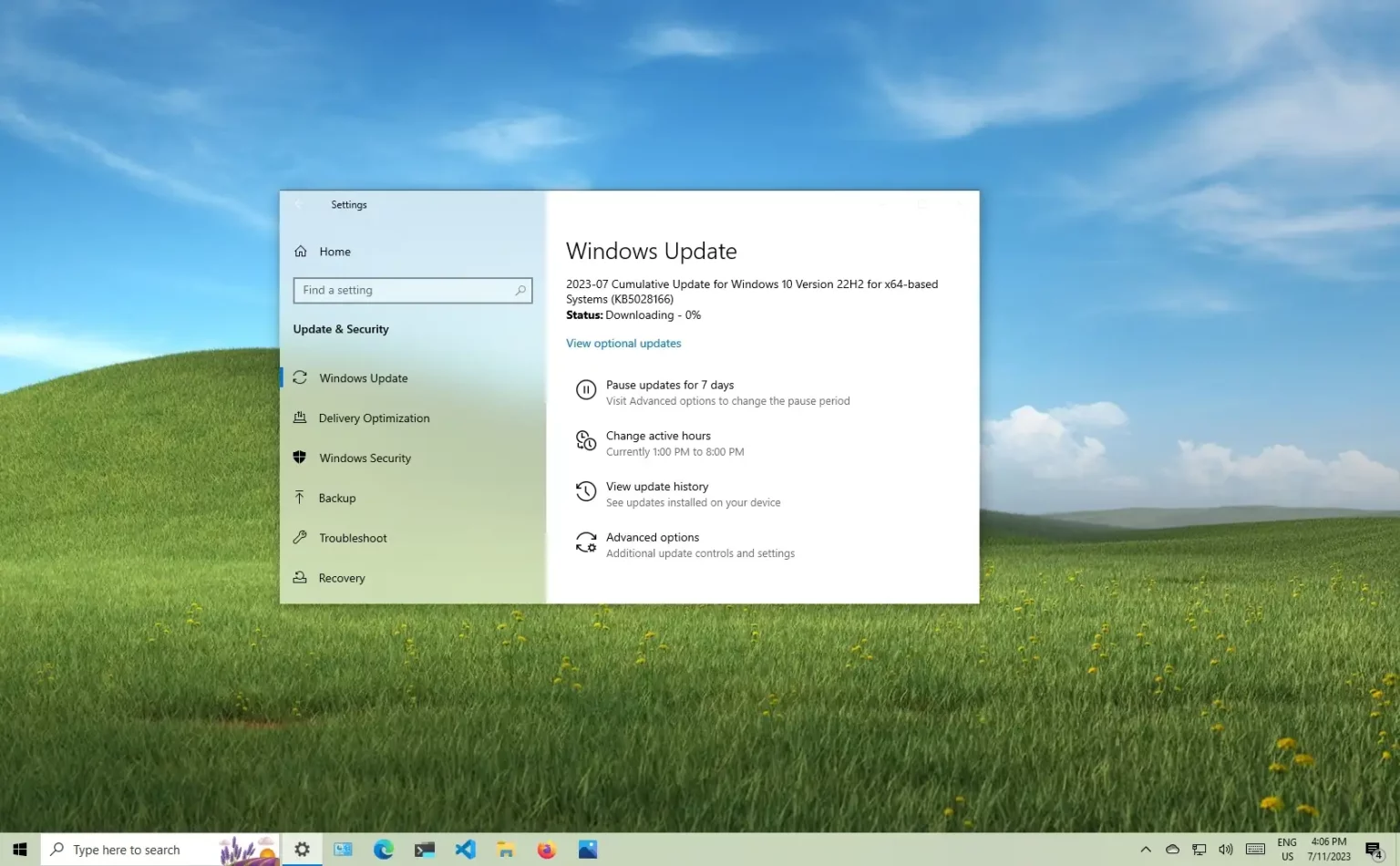Click the gear icon beside Advanced options
Screen dimensions: 1400x866
tap(586, 541)
